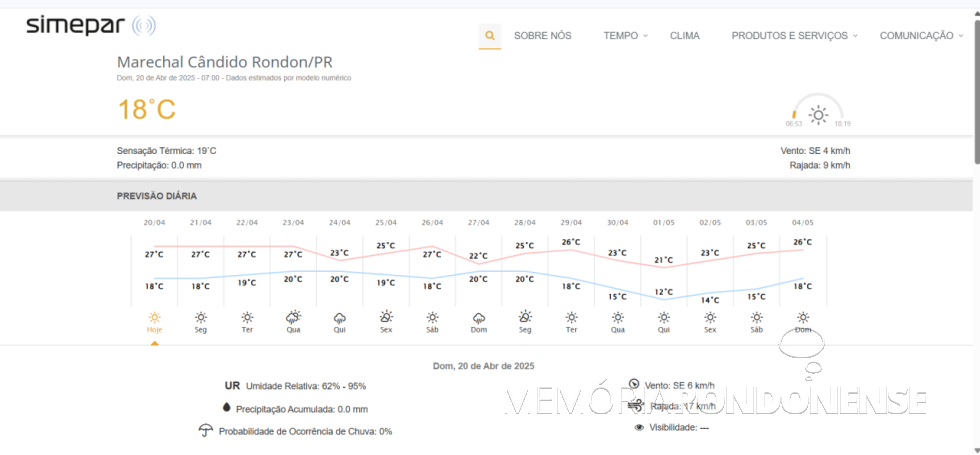The height and width of the screenshot is (455, 980).
Task: Open the SOBRE NÓS menu item
Action: click(x=542, y=36)
